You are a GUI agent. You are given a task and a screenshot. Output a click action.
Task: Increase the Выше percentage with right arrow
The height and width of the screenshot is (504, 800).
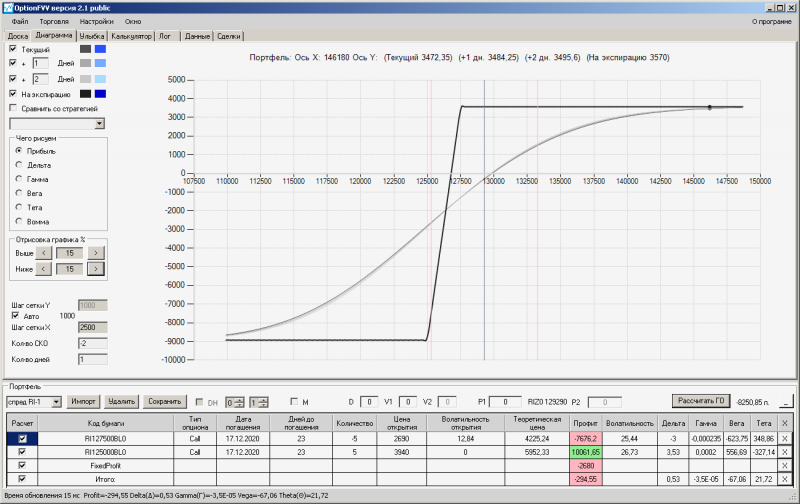tap(96, 253)
